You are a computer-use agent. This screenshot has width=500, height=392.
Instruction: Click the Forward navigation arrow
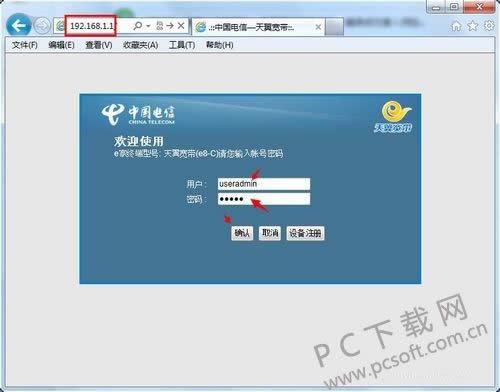pos(42,26)
